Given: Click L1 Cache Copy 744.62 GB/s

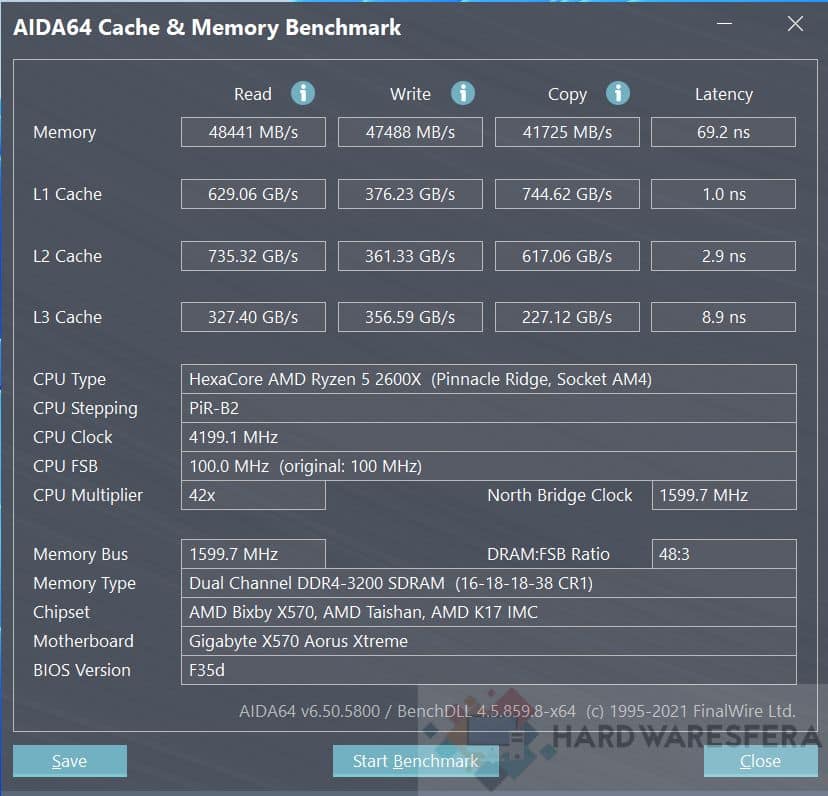Looking at the screenshot, I should click(567, 194).
